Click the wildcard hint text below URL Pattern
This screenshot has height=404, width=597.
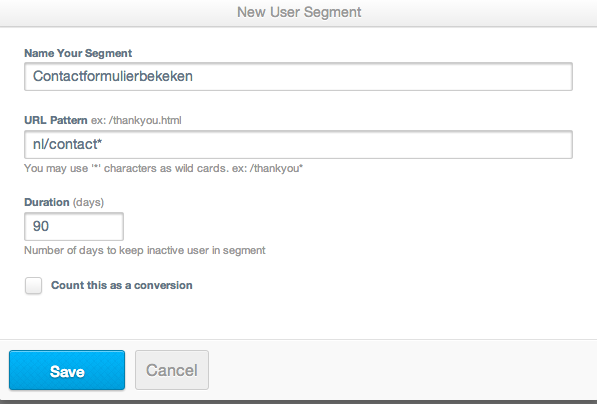163,168
